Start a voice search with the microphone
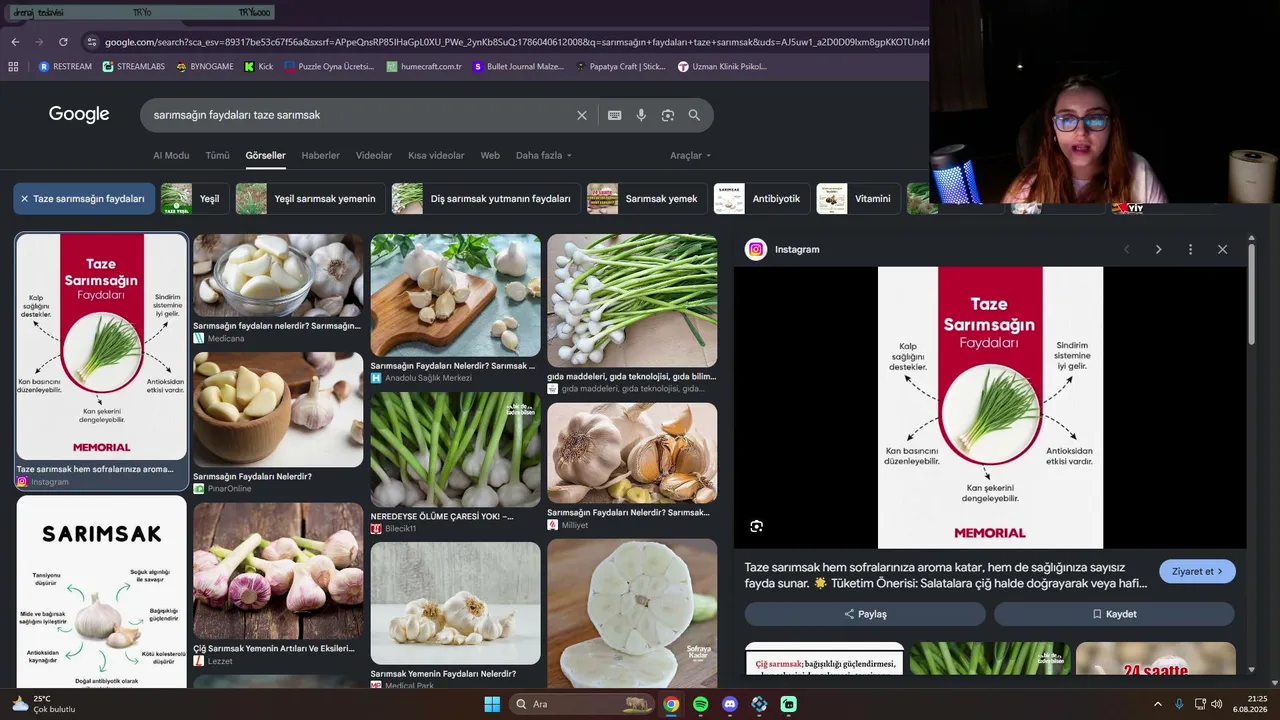 tap(642, 115)
